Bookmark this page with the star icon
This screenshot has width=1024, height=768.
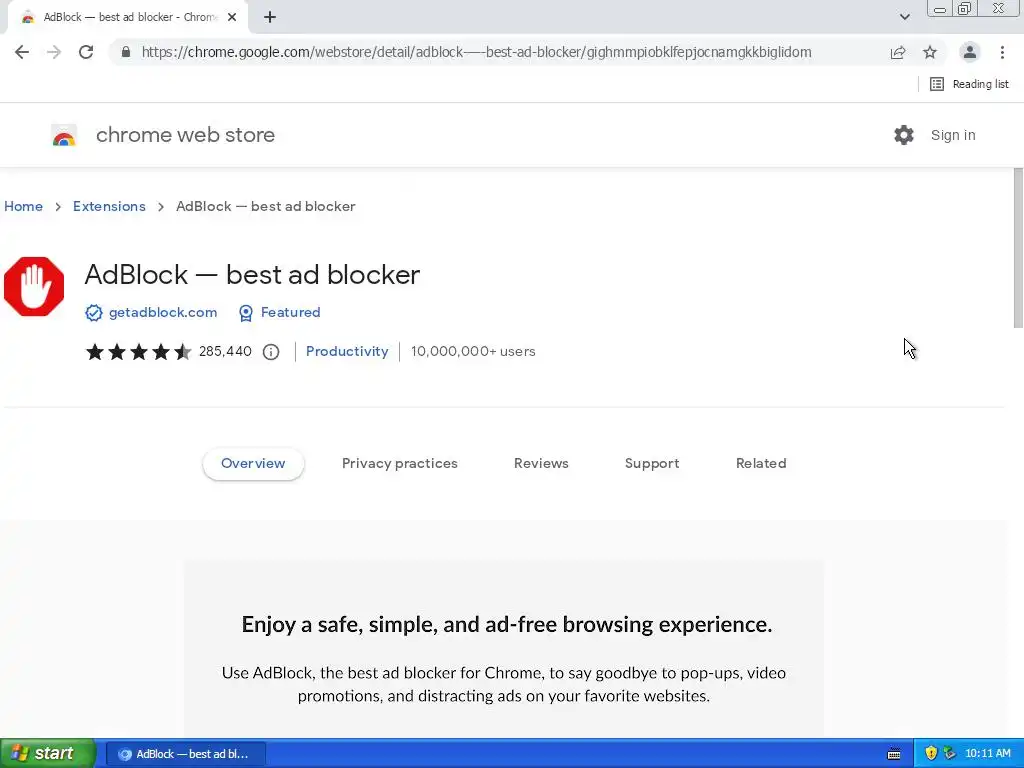point(930,52)
